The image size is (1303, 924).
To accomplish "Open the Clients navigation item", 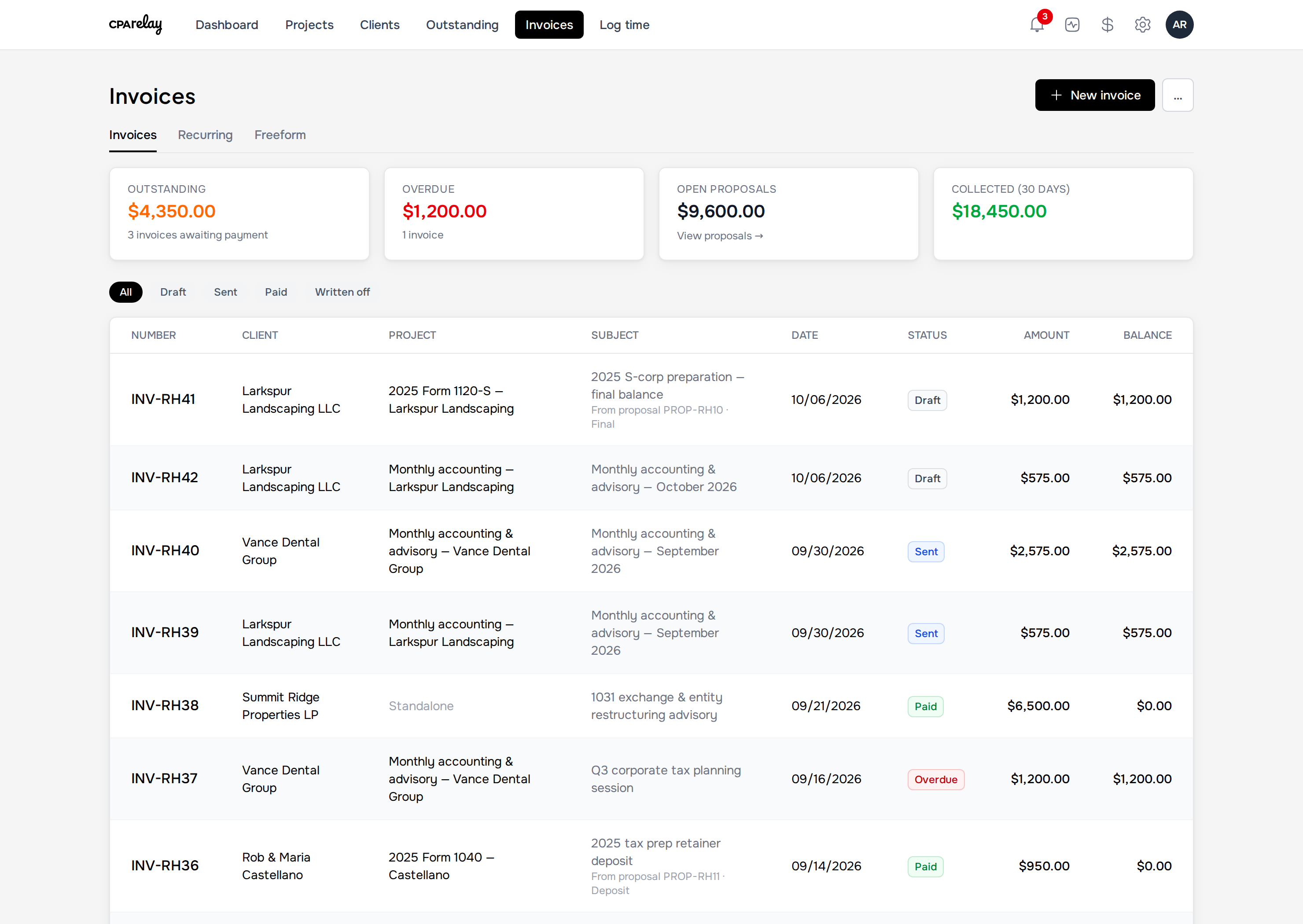I will (x=380, y=25).
